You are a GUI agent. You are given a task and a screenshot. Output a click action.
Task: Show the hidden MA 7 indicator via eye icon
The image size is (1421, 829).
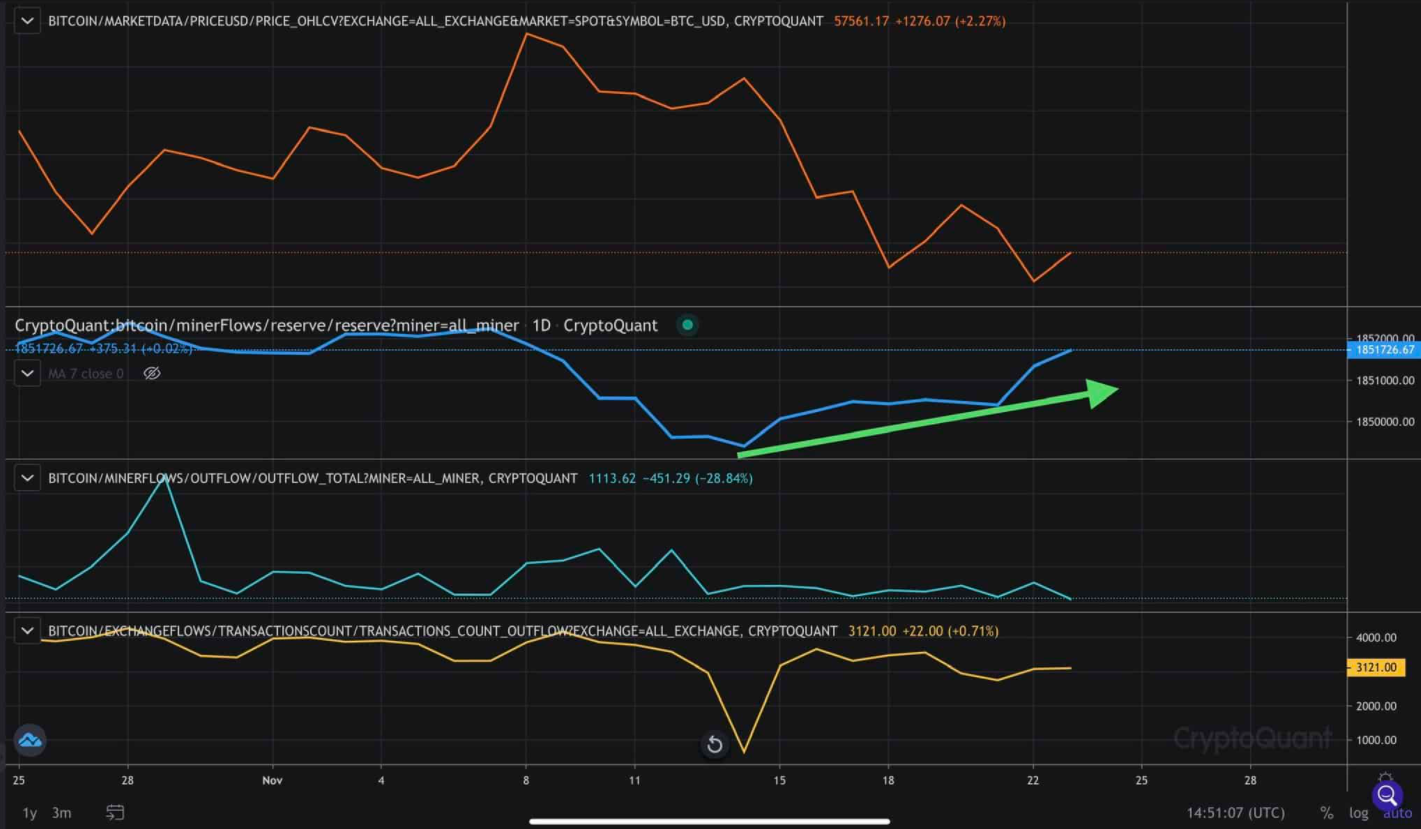152,373
